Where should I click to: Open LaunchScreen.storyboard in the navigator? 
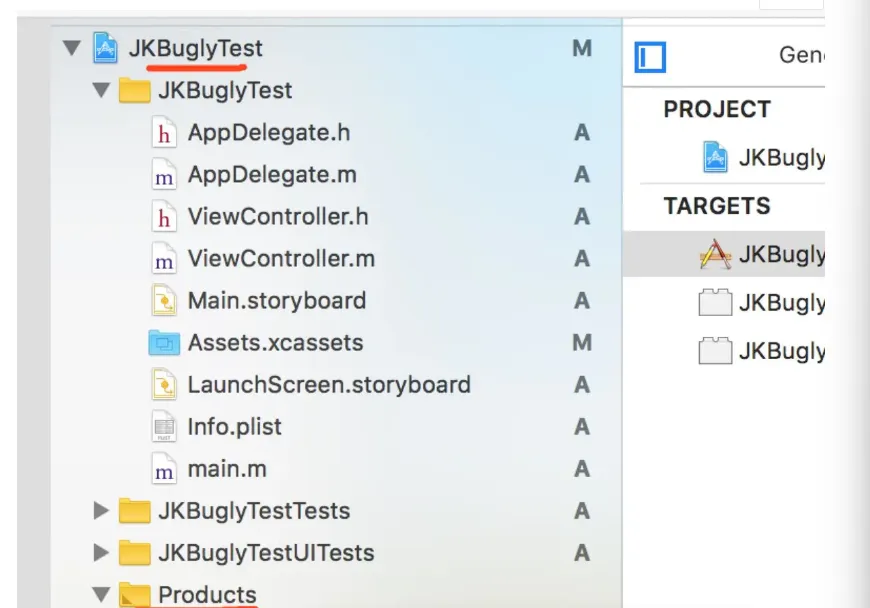[x=336, y=385]
